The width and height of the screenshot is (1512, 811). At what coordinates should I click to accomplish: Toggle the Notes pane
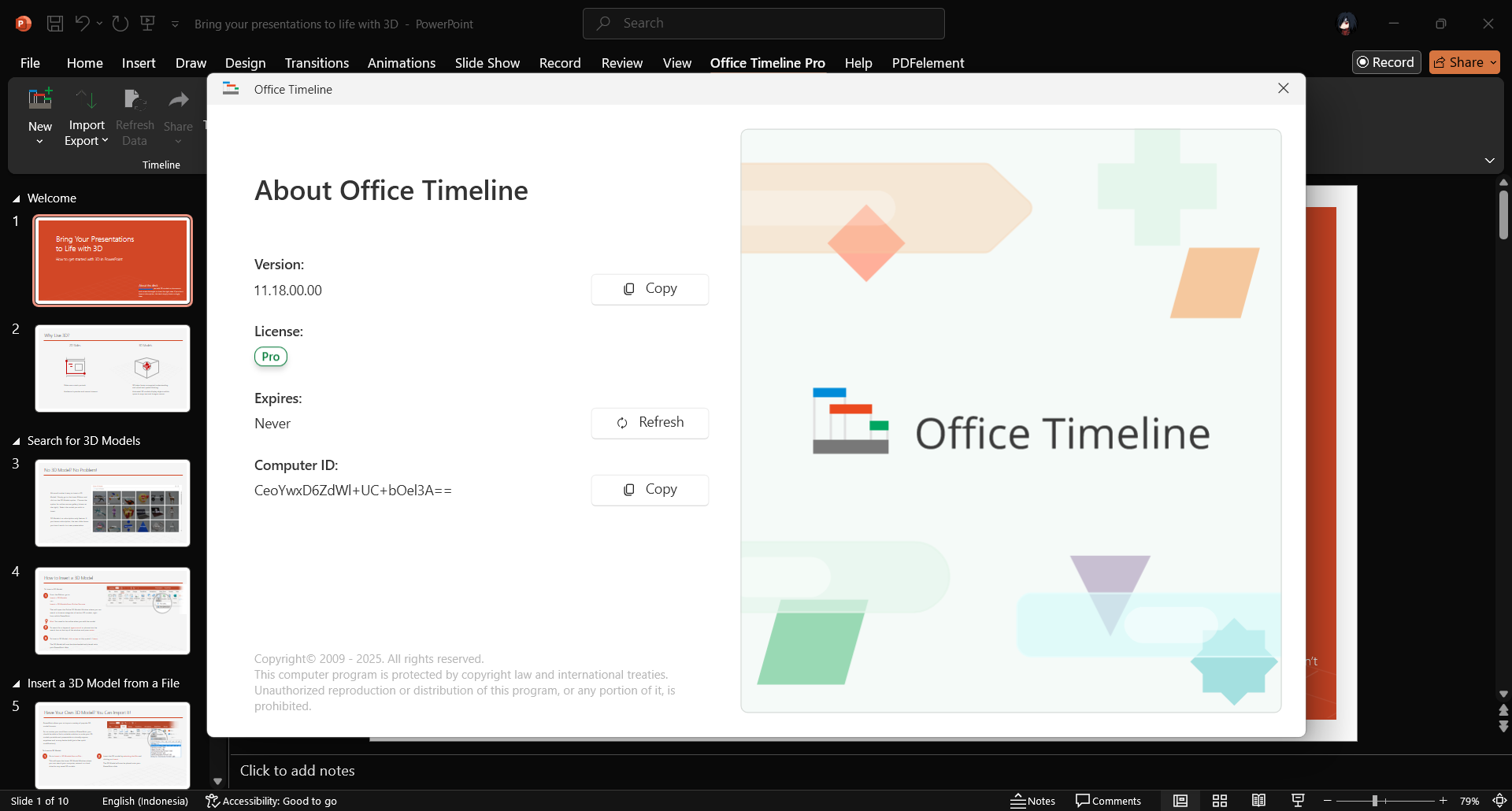click(1033, 801)
